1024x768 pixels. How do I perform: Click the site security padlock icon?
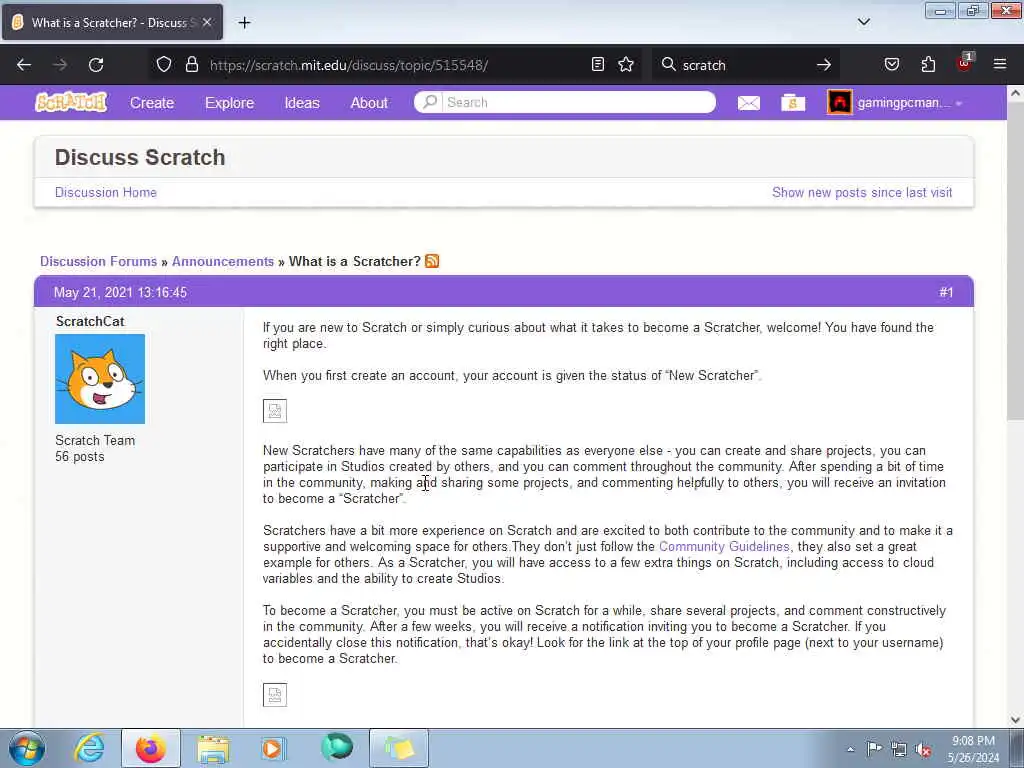pos(191,65)
